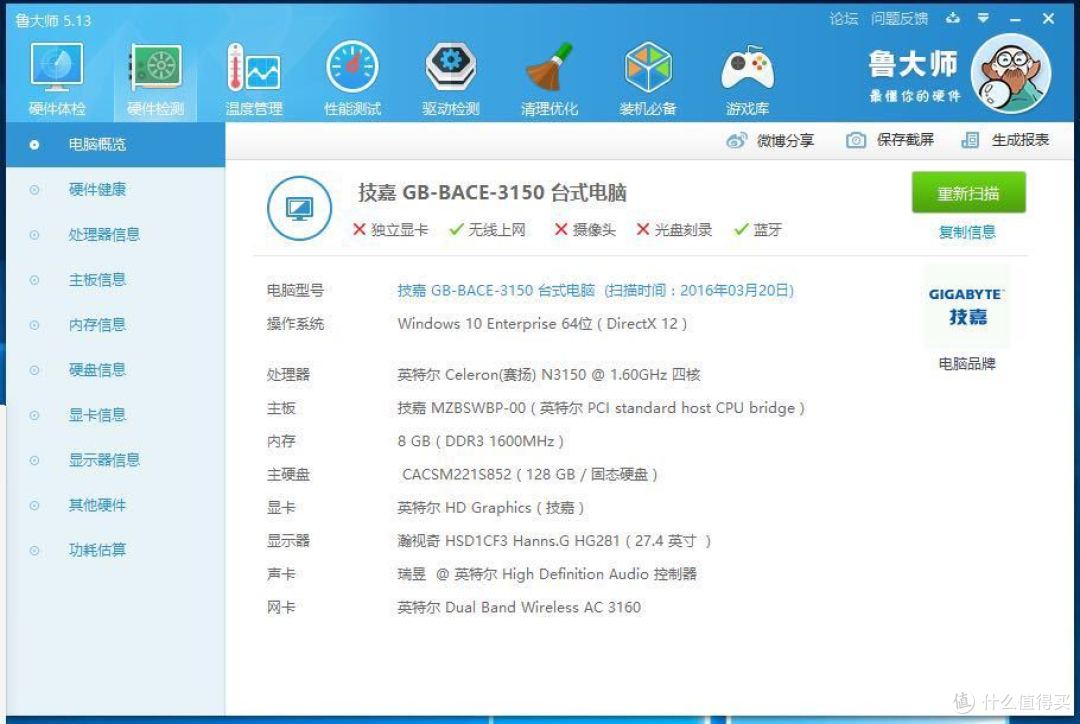
Task: Open the 硬件体检 hardware checkup icon
Action: pyautogui.click(x=56, y=79)
